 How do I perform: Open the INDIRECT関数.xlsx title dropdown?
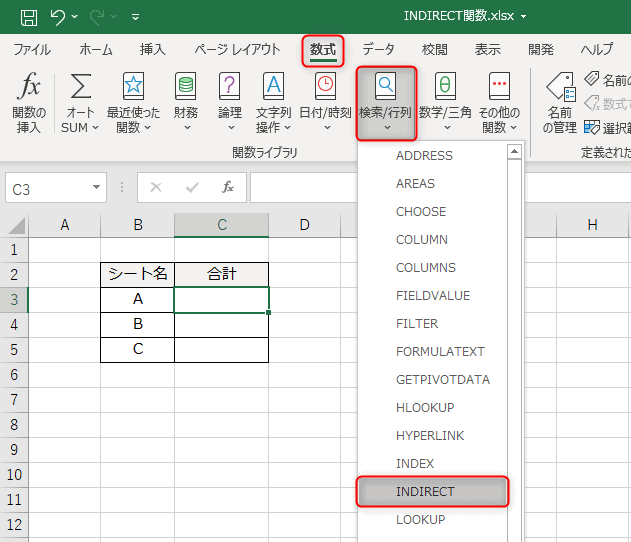click(524, 17)
